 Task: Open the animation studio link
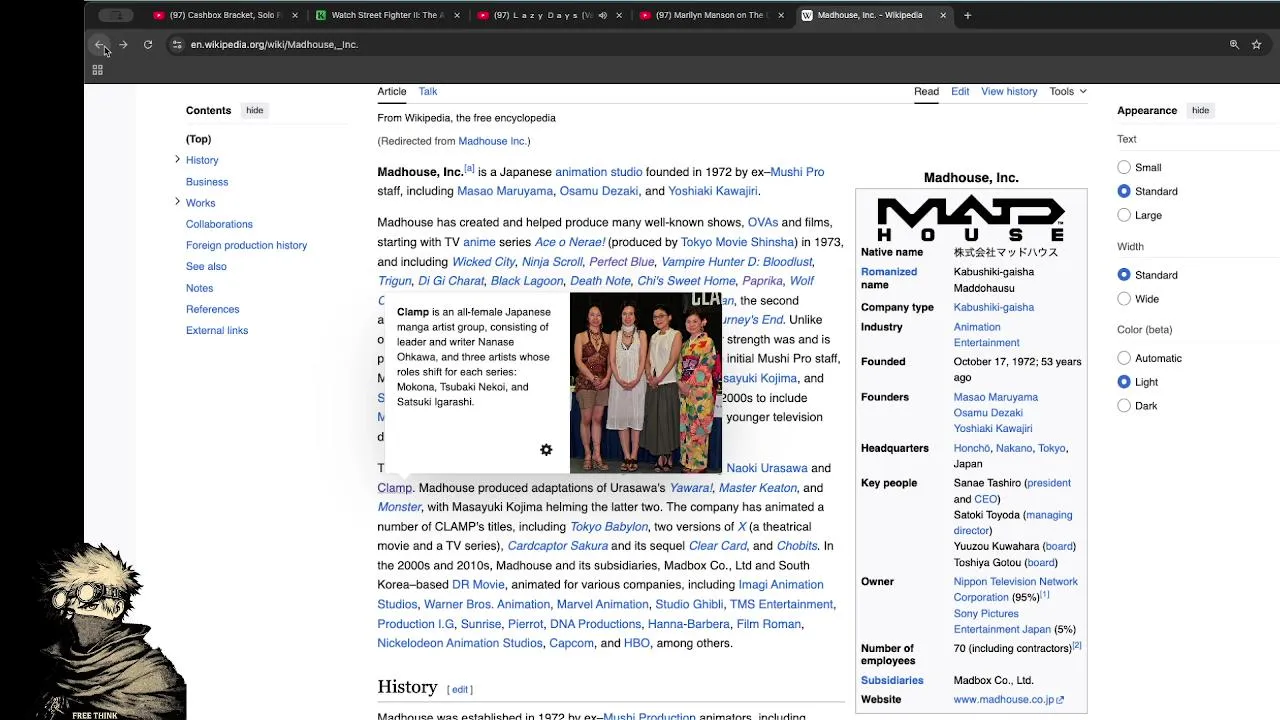tap(599, 172)
